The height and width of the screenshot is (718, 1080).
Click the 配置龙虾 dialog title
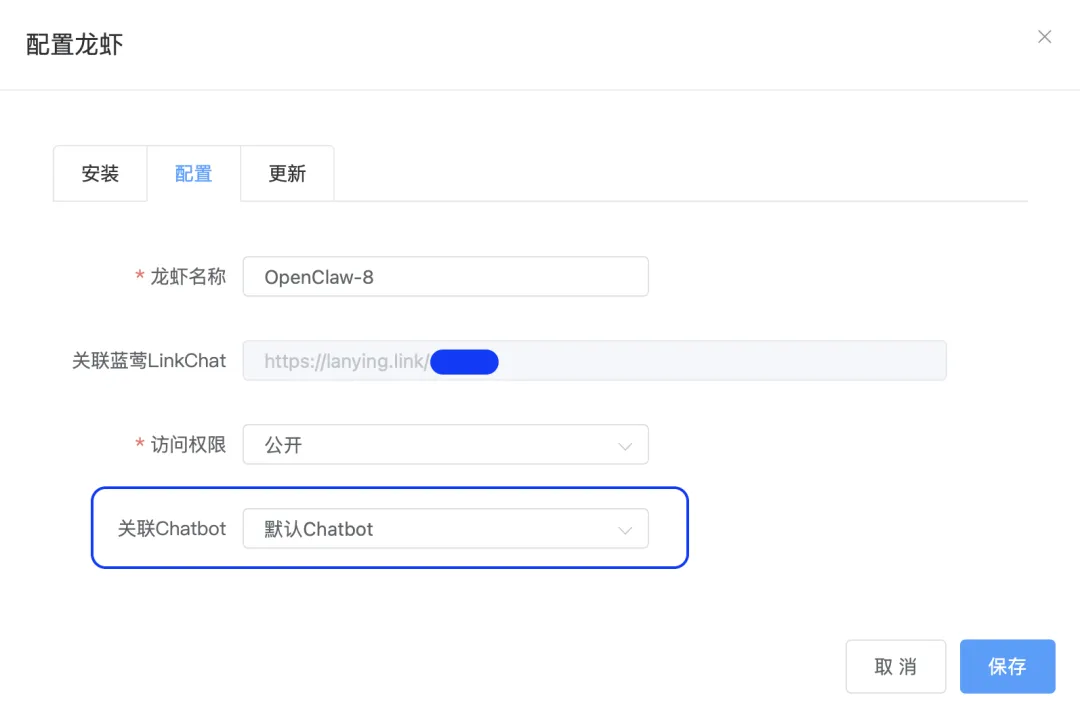[73, 44]
